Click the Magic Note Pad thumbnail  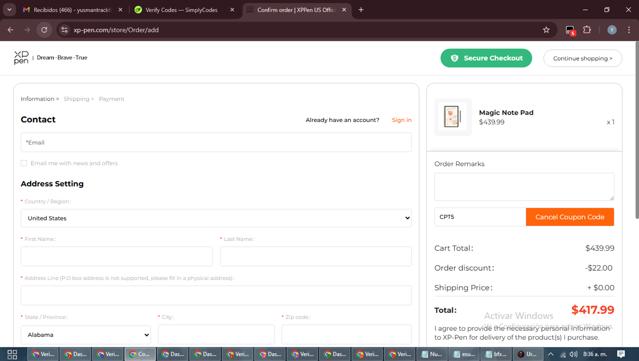[453, 117]
